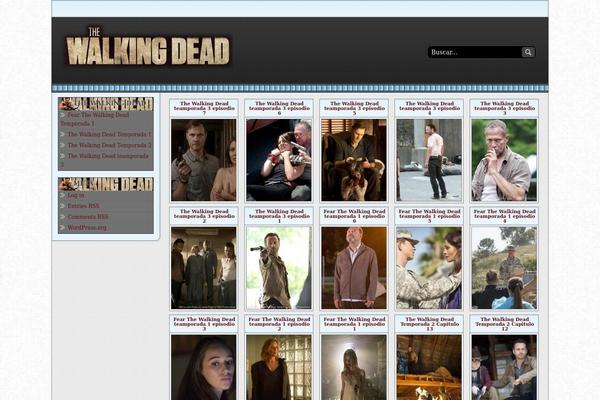Screen dimensions: 600x400
Task: Select thumbnail for Fear temporada 1 episodio 3
Action: click(204, 367)
